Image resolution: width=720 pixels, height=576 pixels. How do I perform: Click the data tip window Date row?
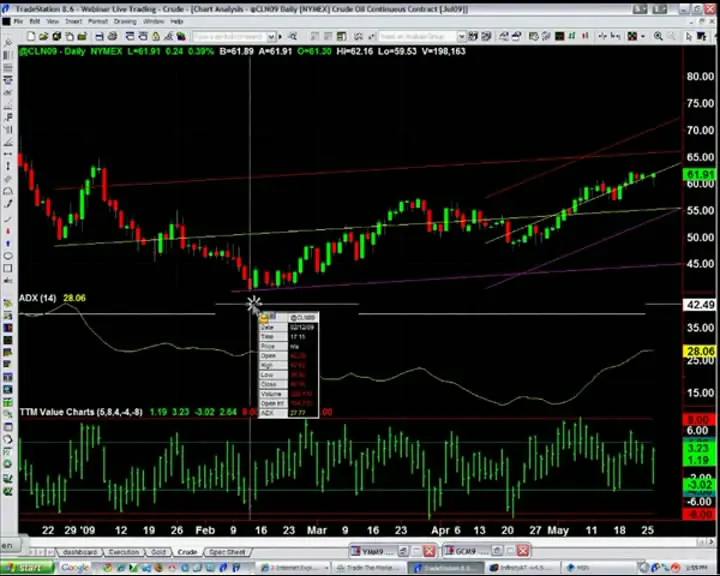click(x=288, y=328)
